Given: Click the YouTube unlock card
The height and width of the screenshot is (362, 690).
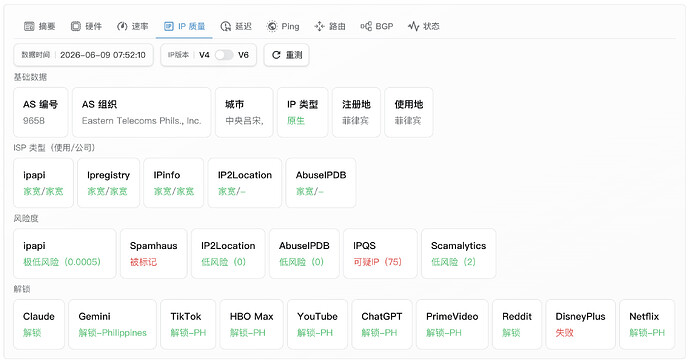Looking at the screenshot, I should click(x=317, y=324).
